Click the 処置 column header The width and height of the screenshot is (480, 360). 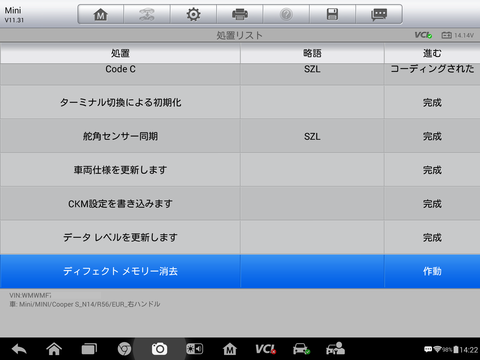coord(120,53)
